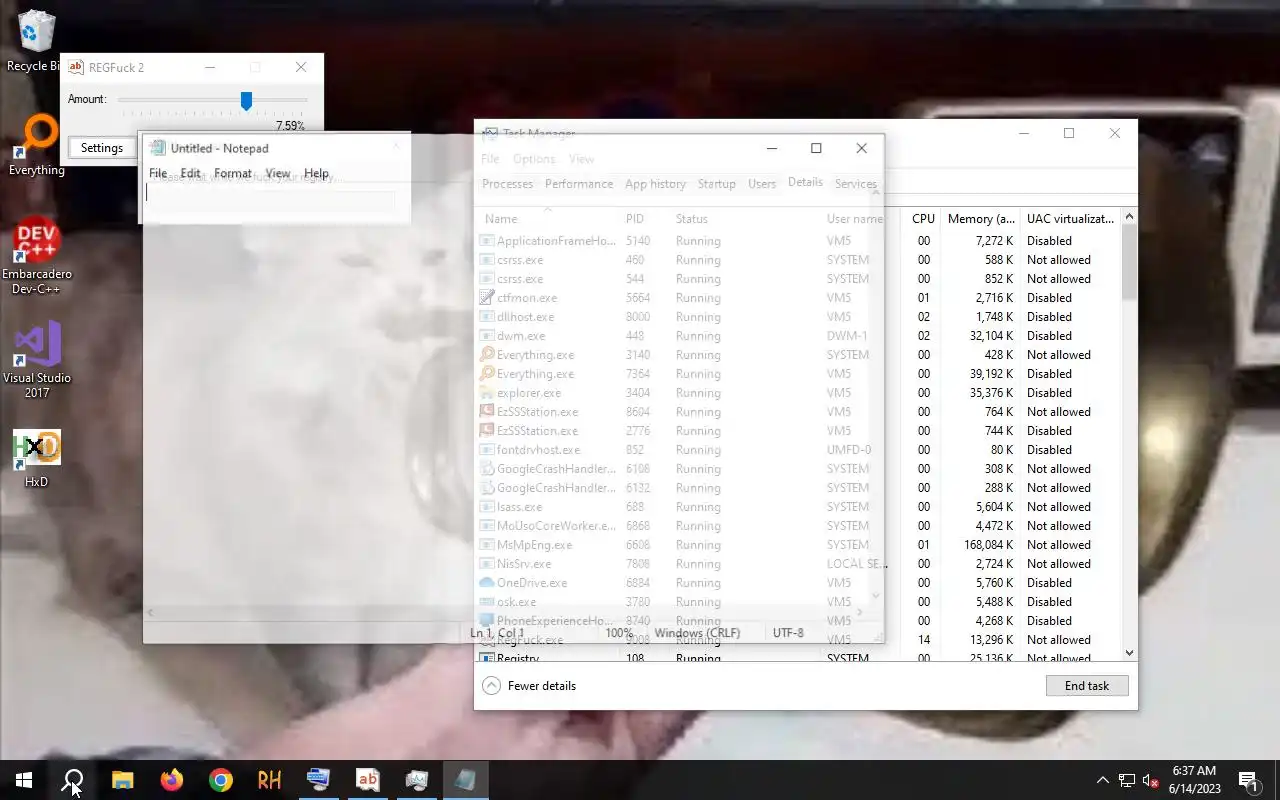The image size is (1280, 800).
Task: Switch to Notepad via its taskbar icon
Action: [465, 780]
